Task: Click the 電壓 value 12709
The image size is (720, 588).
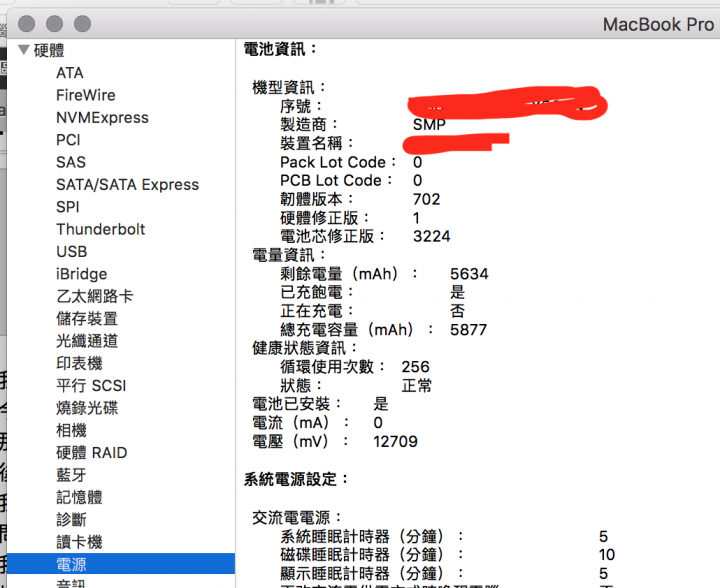Action: point(395,442)
